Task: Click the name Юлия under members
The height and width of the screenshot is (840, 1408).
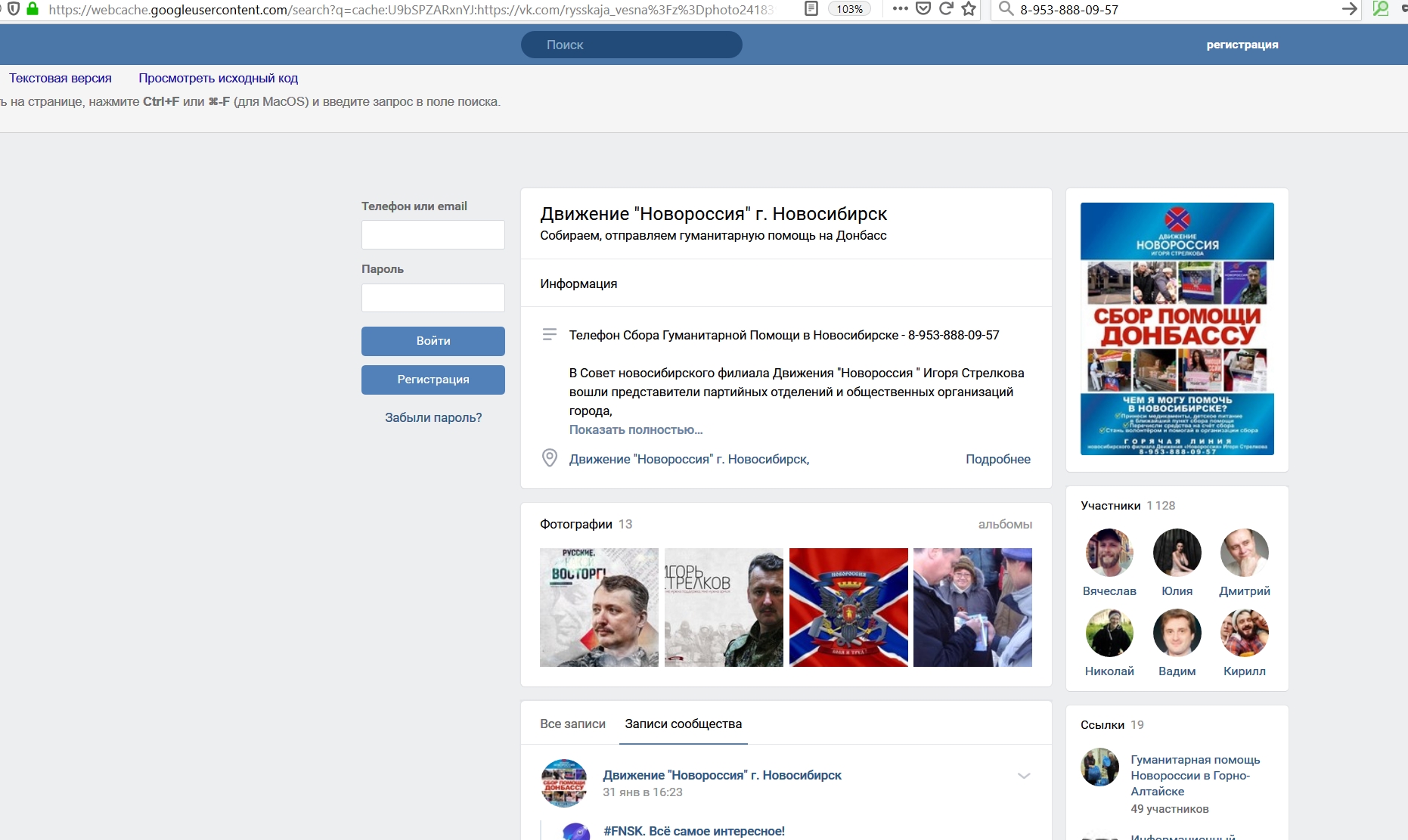Action: (x=1177, y=591)
